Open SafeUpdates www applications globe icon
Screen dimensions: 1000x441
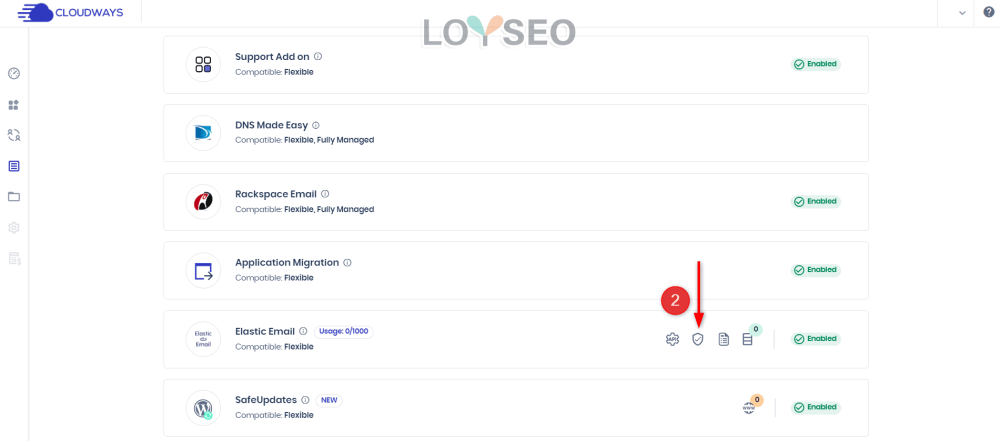[749, 407]
